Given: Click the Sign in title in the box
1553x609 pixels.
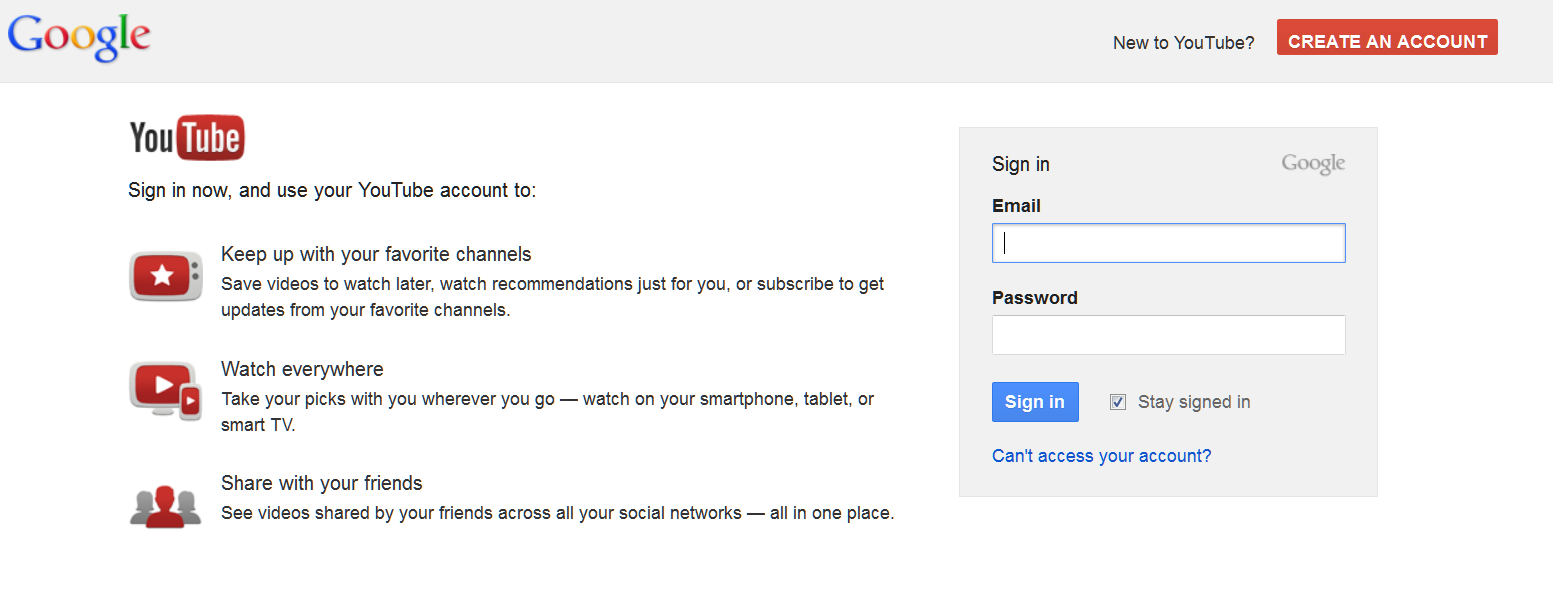Looking at the screenshot, I should coord(1021,164).
